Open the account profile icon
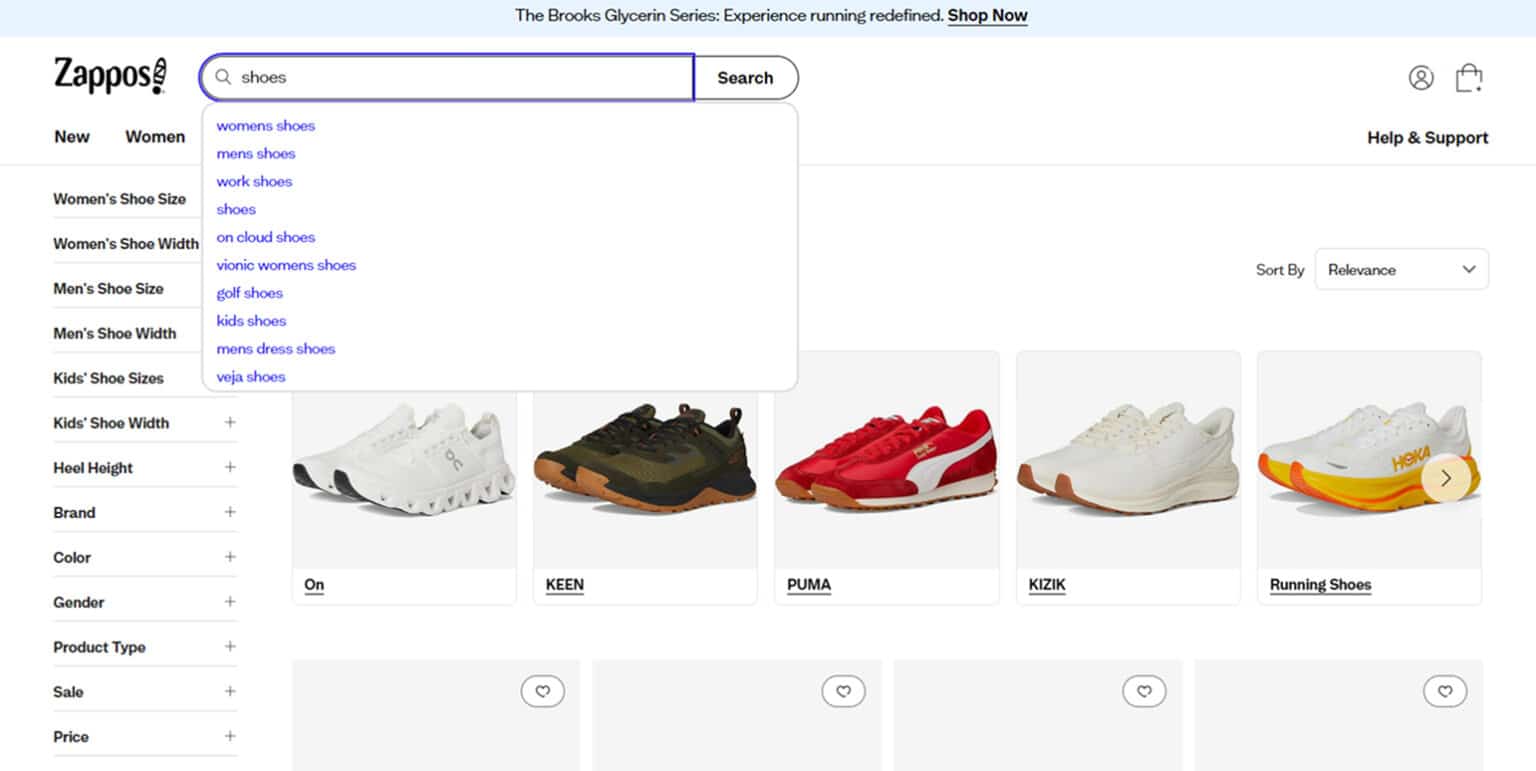 pos(1421,78)
